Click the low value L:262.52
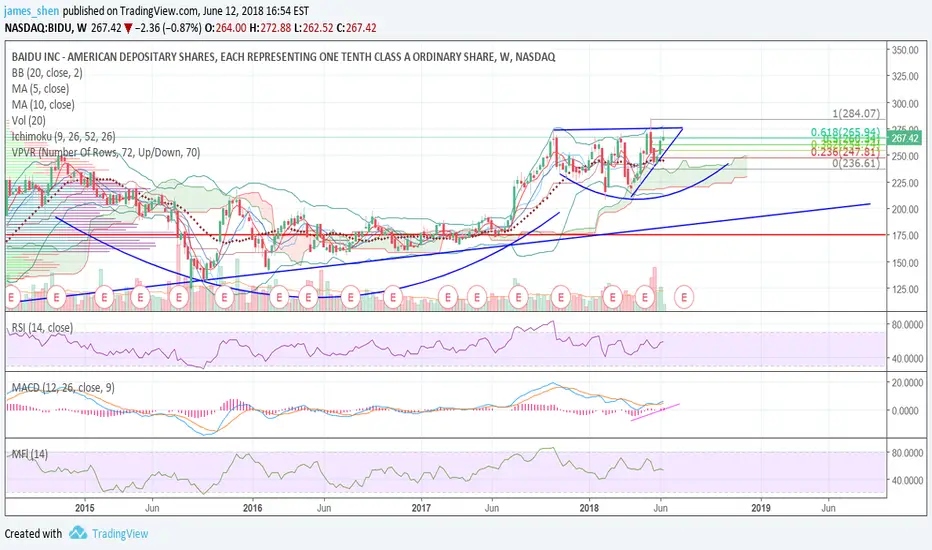Viewport: 932px width, 550px height. [313, 28]
